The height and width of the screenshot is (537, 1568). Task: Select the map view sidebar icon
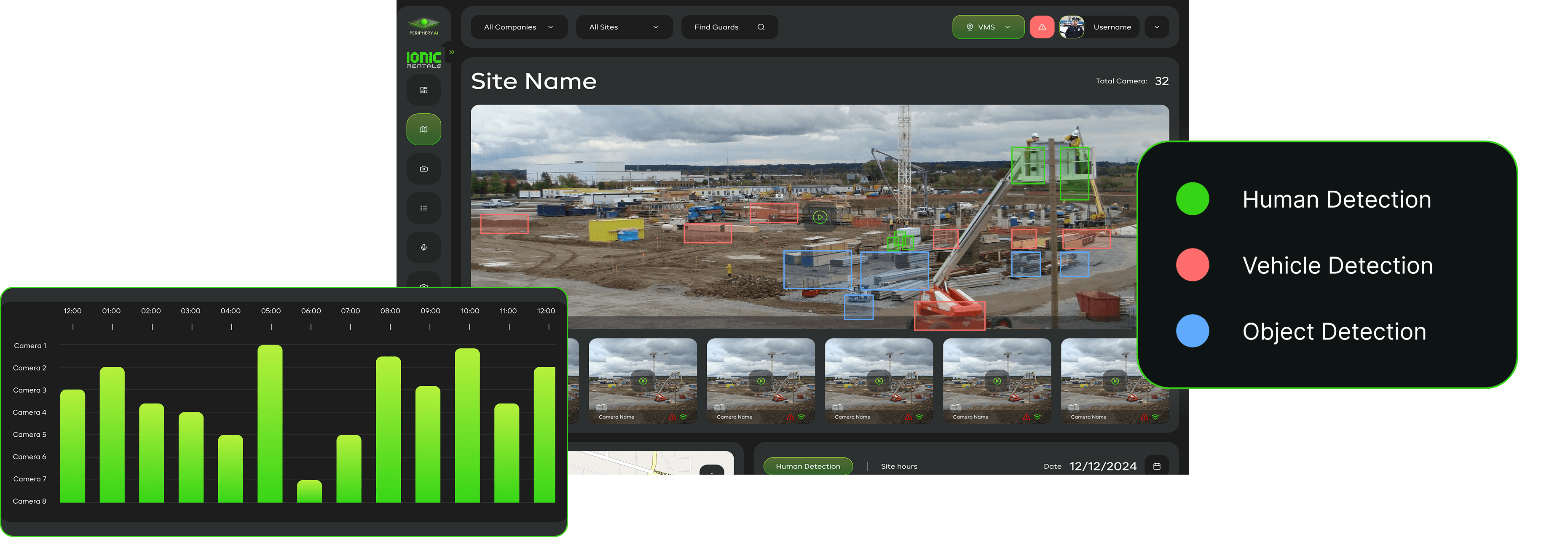[x=423, y=130]
